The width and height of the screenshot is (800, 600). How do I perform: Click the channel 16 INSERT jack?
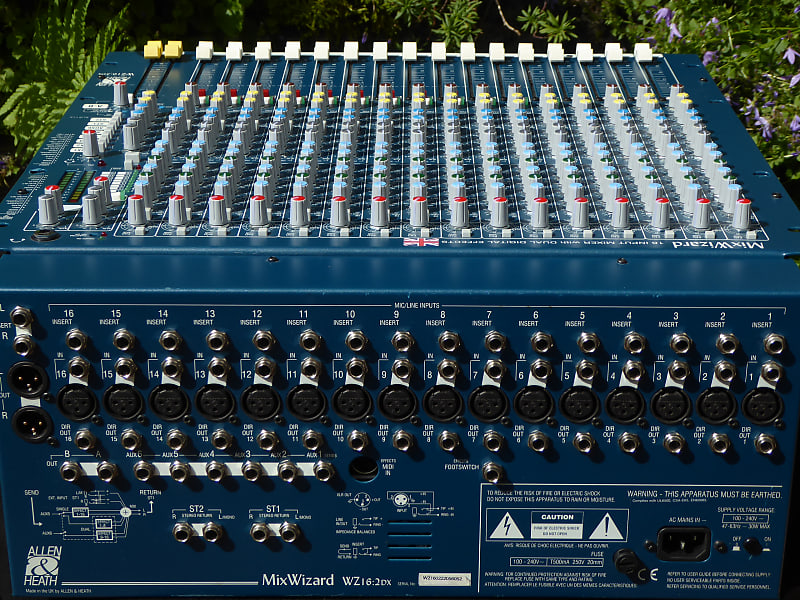(76, 339)
